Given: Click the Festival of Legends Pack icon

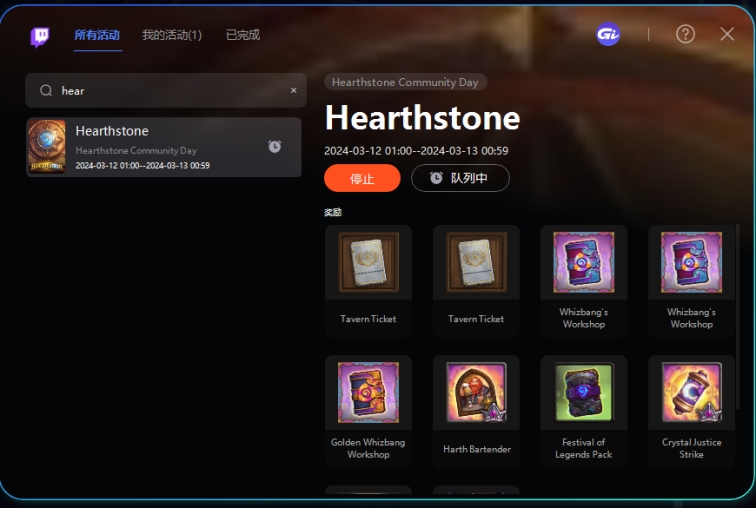Looking at the screenshot, I should point(583,392).
